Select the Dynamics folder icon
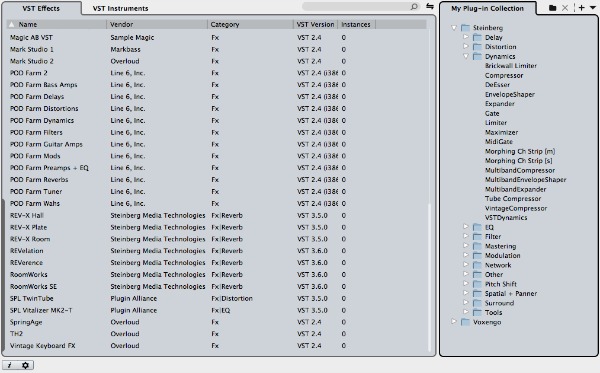Screen dimensions: 600x373 tap(477, 56)
